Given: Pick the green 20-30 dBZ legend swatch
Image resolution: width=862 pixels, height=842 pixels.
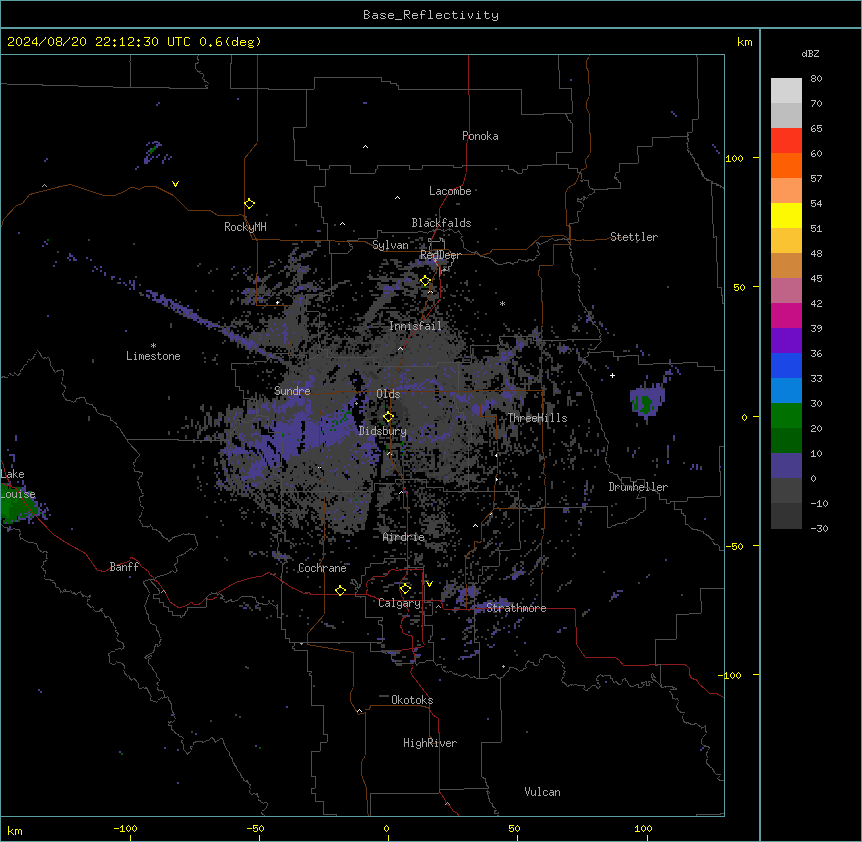Looking at the screenshot, I should 786,416.
